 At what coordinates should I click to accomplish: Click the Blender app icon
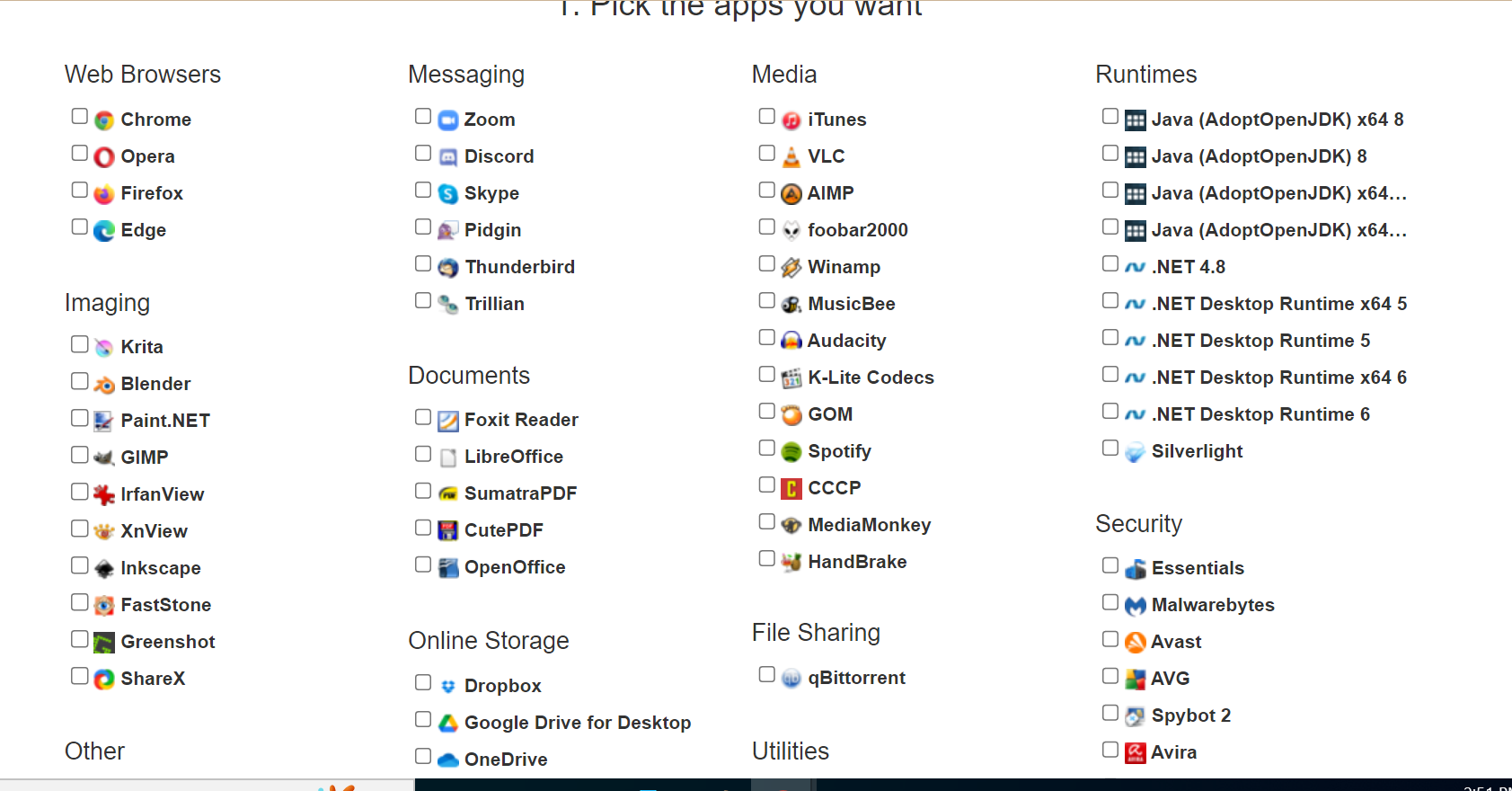(x=104, y=385)
